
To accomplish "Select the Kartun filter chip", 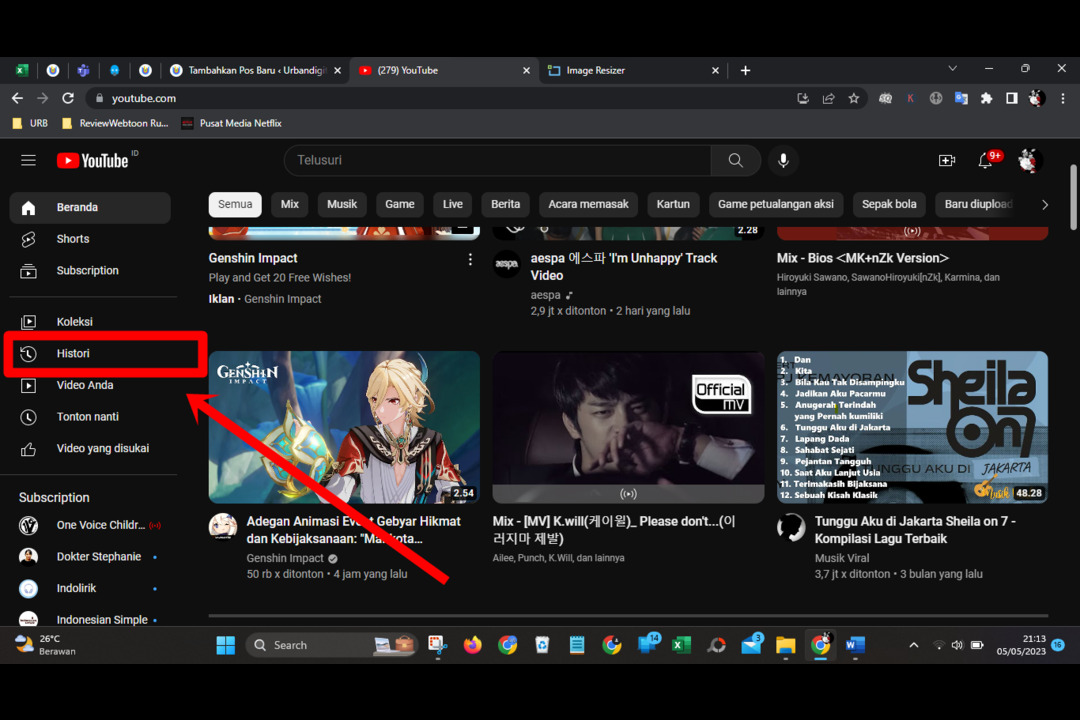I will pyautogui.click(x=673, y=204).
